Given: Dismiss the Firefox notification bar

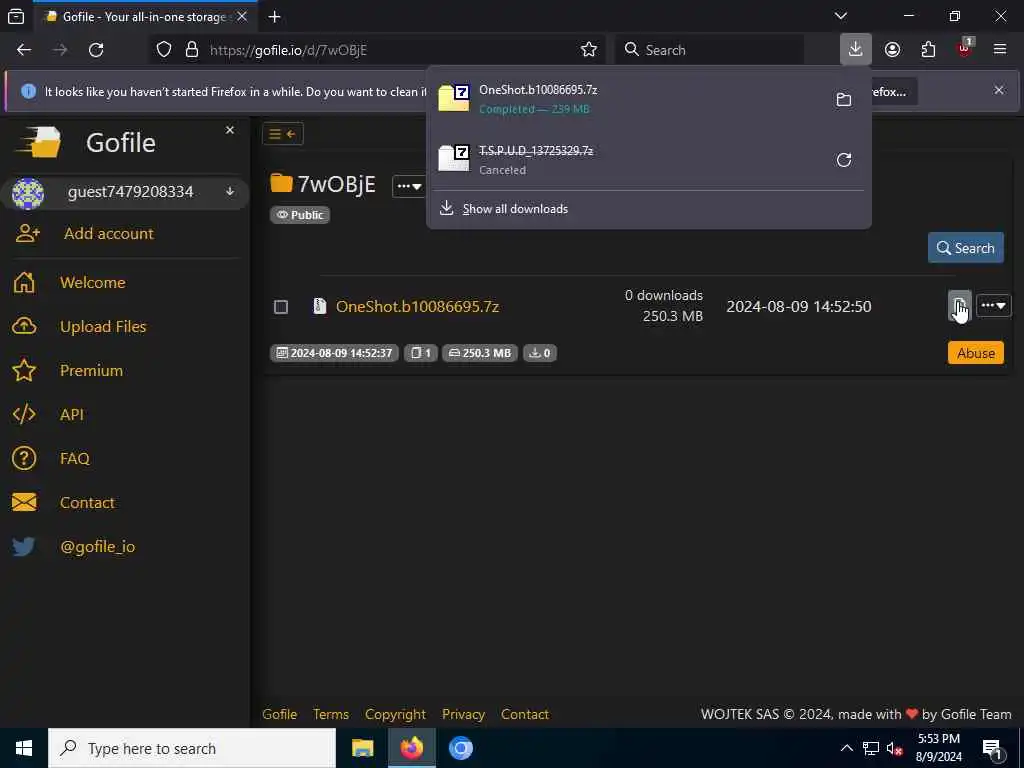Looking at the screenshot, I should pyautogui.click(x=999, y=90).
